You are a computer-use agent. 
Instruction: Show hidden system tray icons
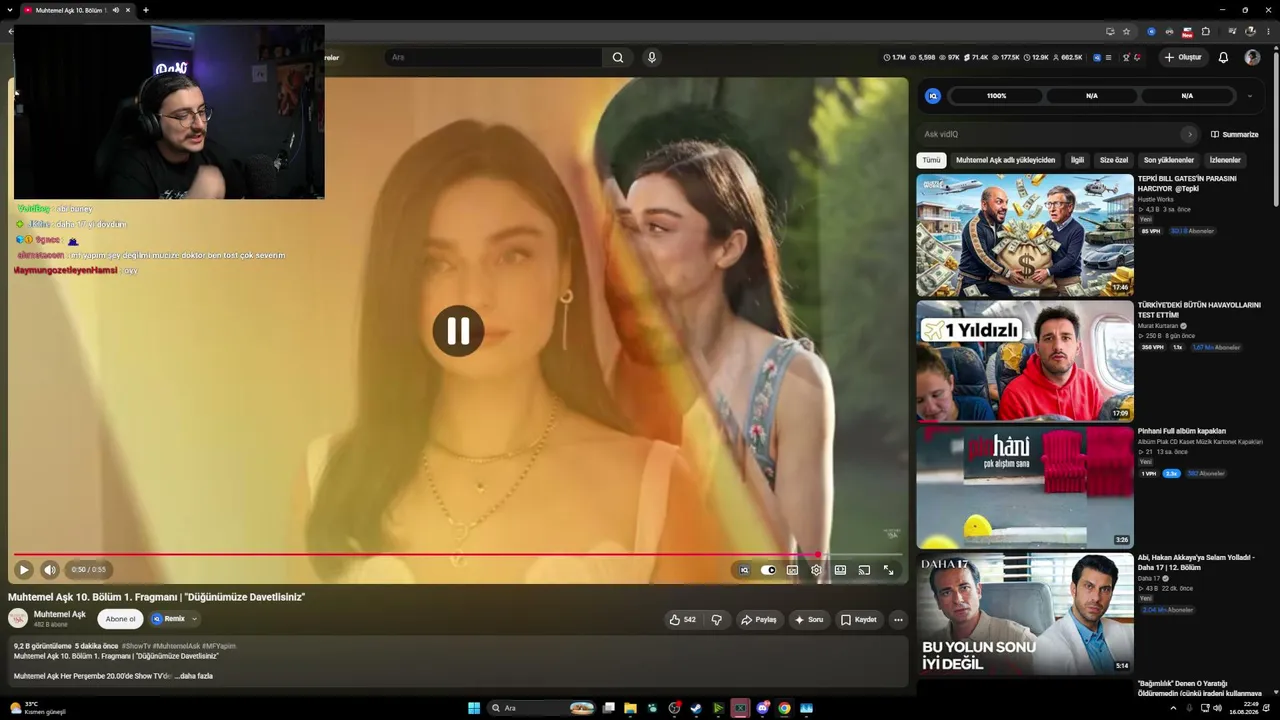1173,708
